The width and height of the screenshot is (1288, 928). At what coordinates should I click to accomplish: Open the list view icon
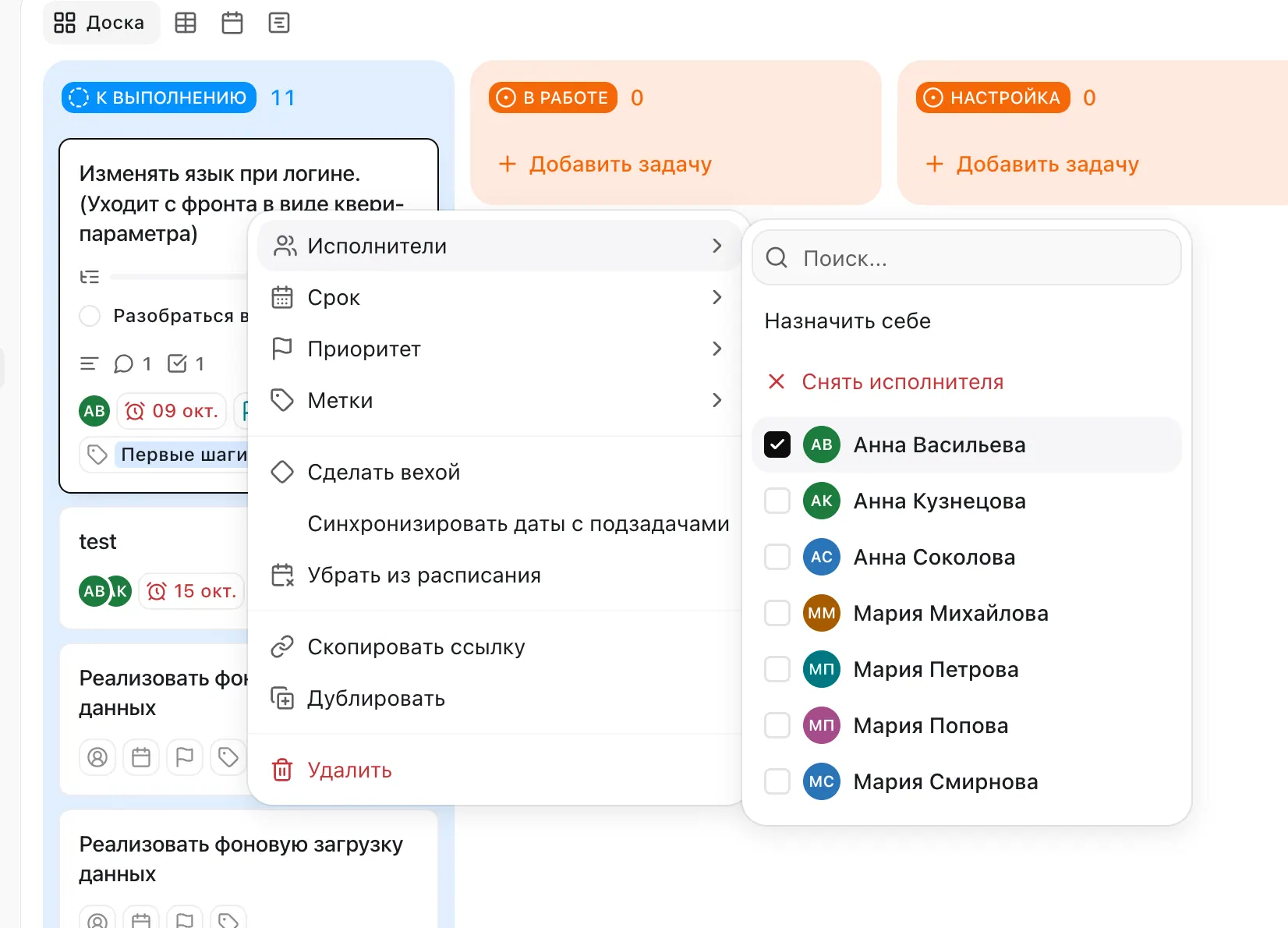tap(279, 23)
